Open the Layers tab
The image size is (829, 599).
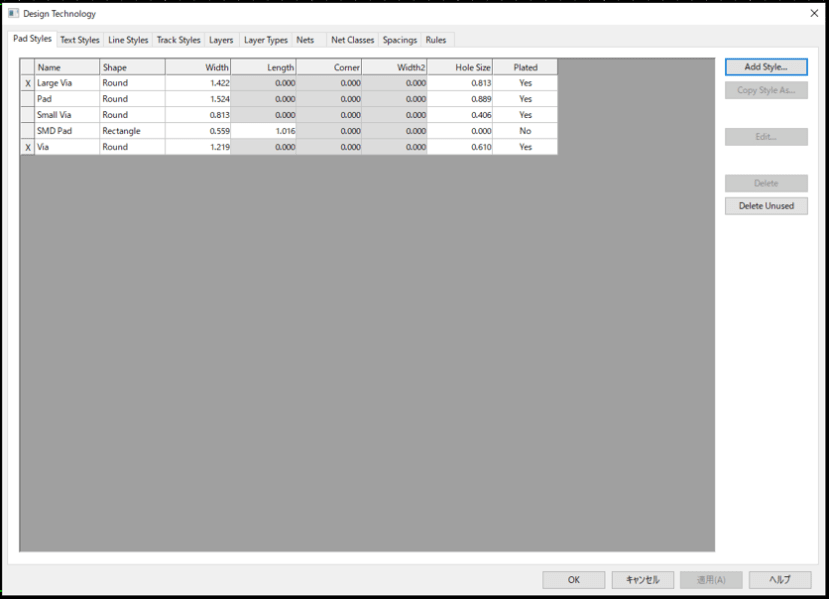pyautogui.click(x=221, y=40)
